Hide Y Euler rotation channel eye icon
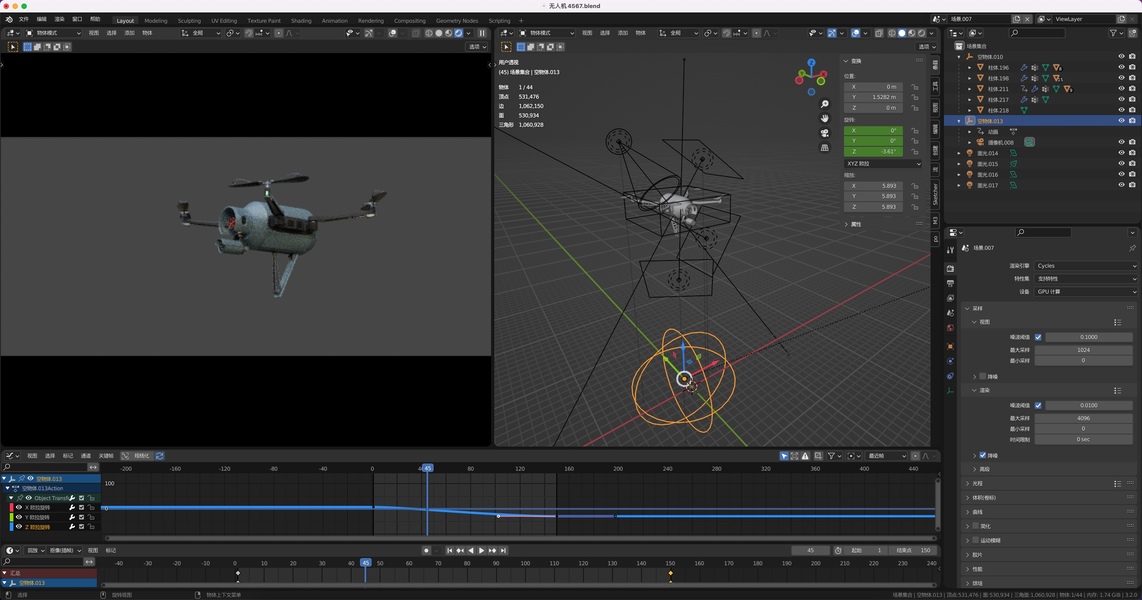The image size is (1142, 600). (19, 517)
